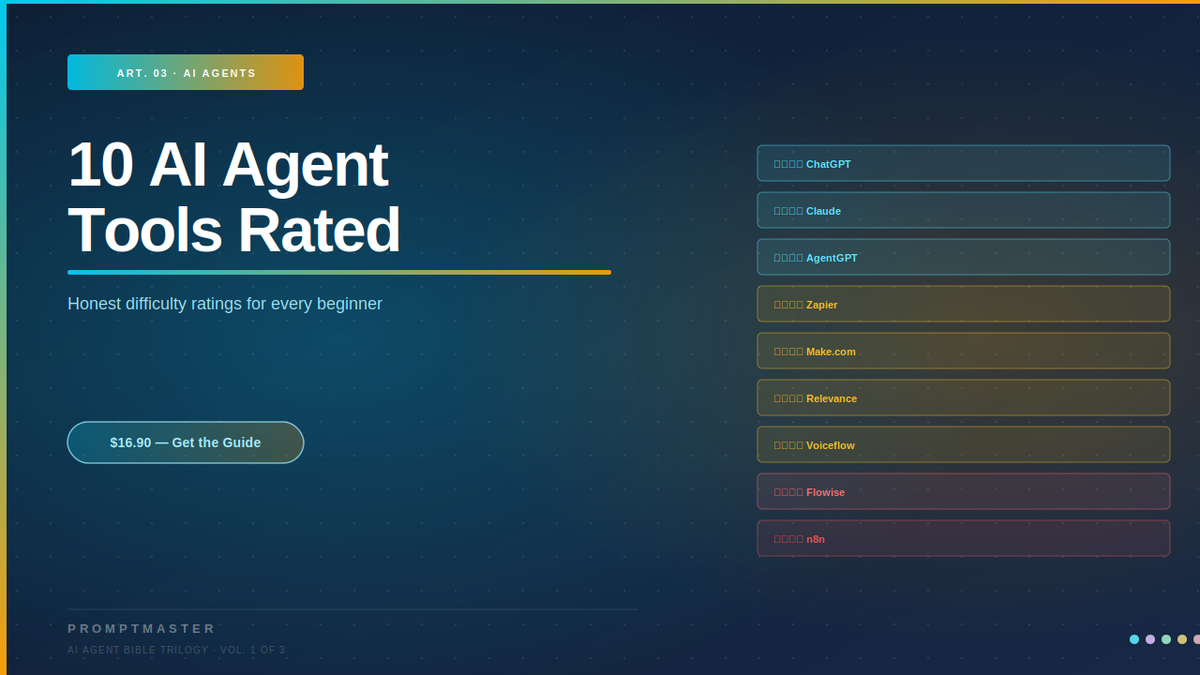1200x675 pixels.
Task: Open the ChatGPT tool row
Action: [x=963, y=163]
